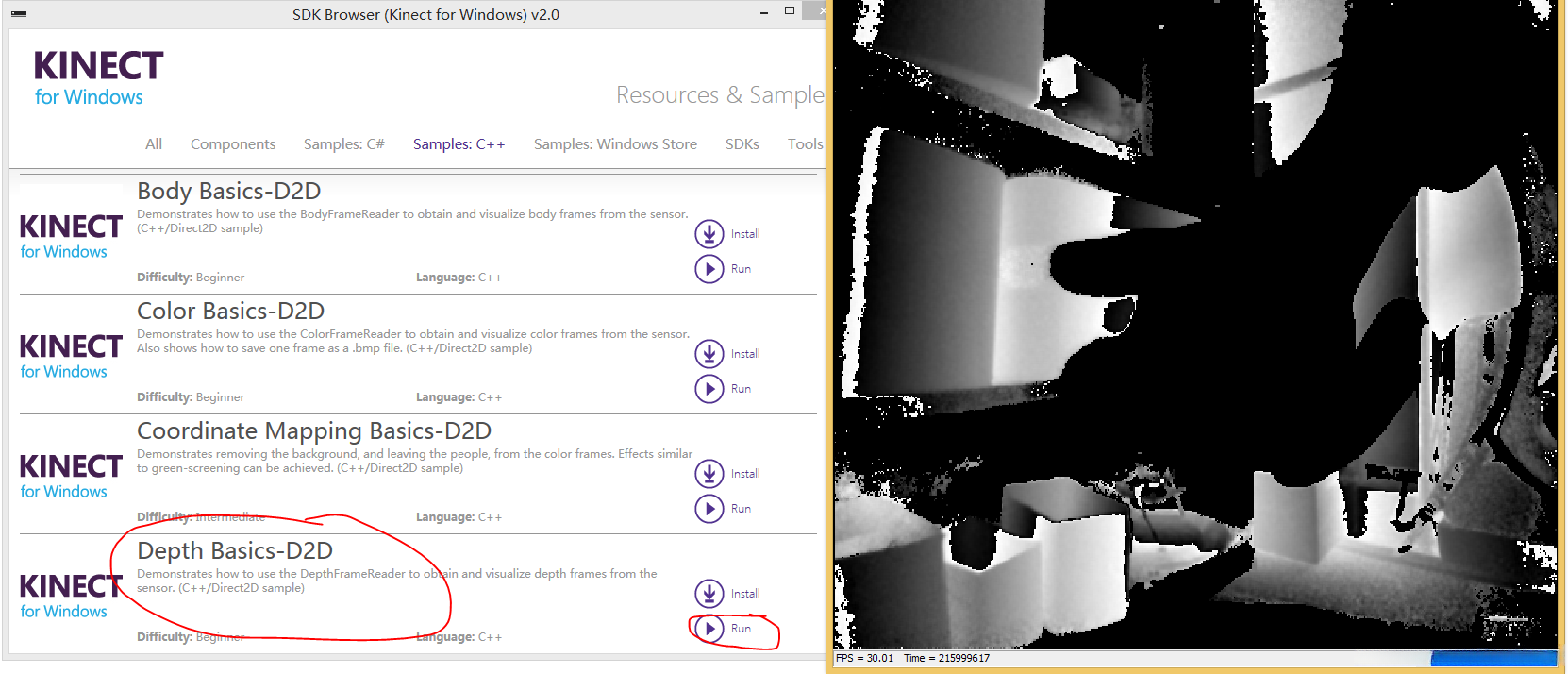
Task: Click the Run play icon for Depth Basics-D2D
Action: point(709,629)
